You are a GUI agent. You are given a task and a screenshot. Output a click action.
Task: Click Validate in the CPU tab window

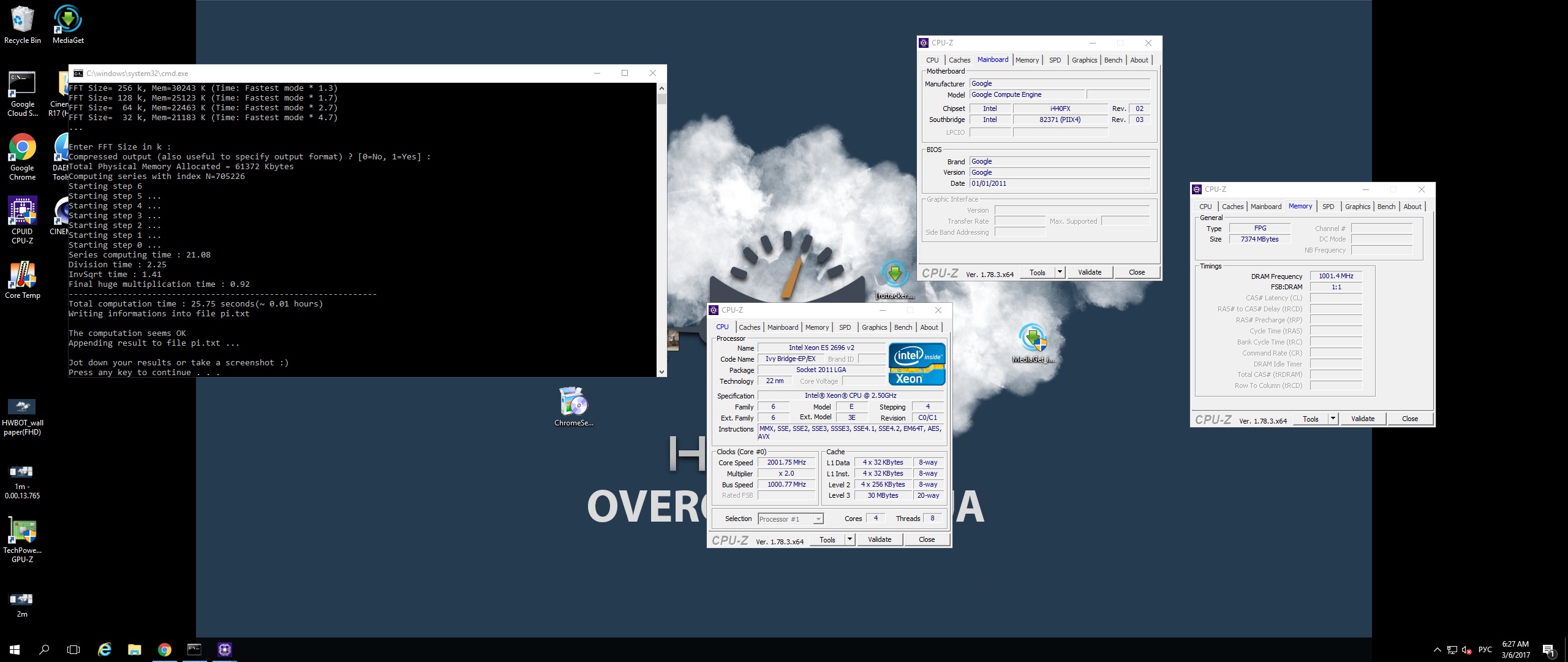coord(880,539)
